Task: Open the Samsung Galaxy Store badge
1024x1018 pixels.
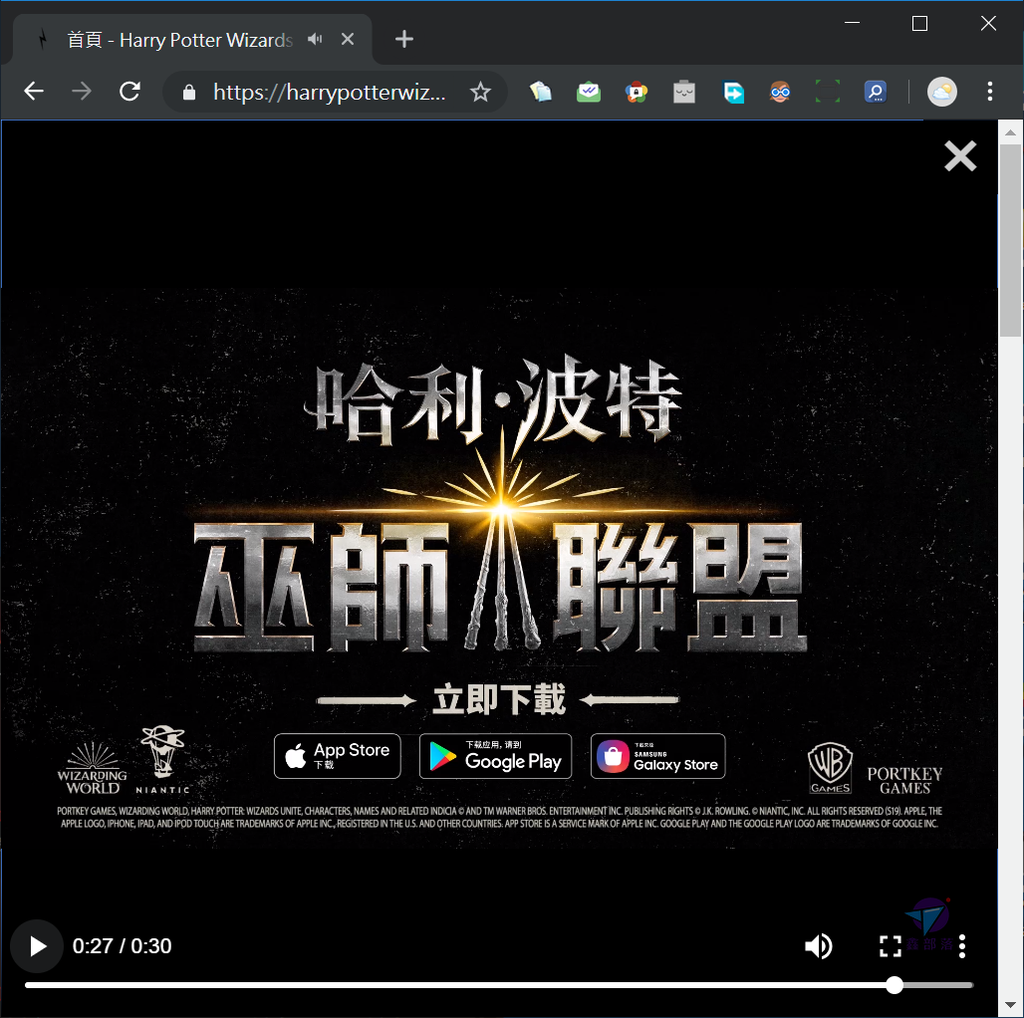Action: 658,756
